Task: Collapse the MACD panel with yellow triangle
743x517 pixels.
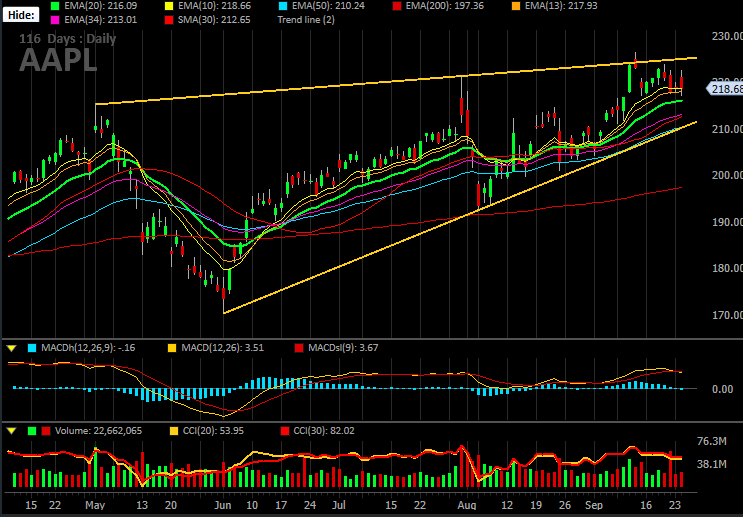Action: coord(12,348)
